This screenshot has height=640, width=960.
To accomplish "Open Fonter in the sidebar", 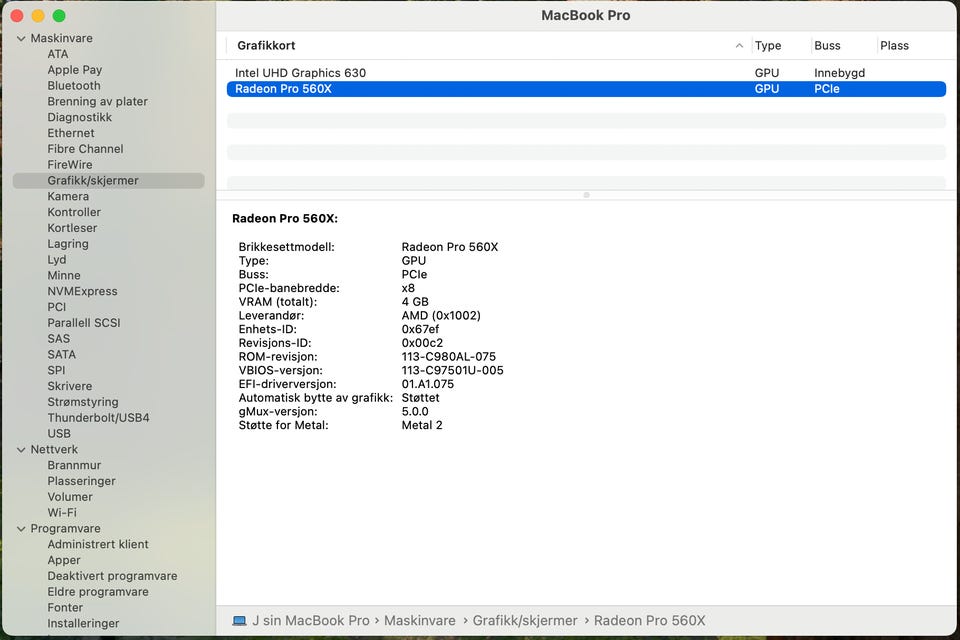I will (x=65, y=608).
